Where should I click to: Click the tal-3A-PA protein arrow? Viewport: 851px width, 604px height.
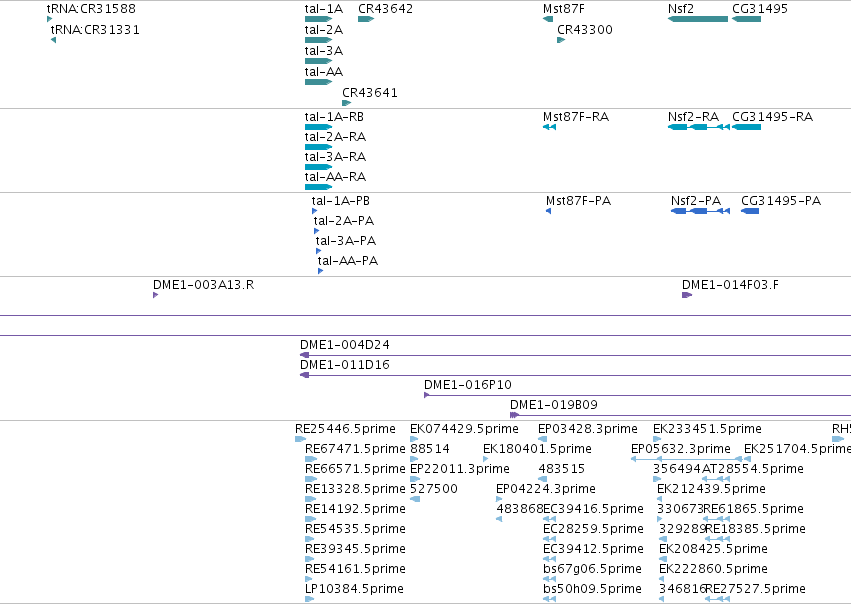(319, 251)
